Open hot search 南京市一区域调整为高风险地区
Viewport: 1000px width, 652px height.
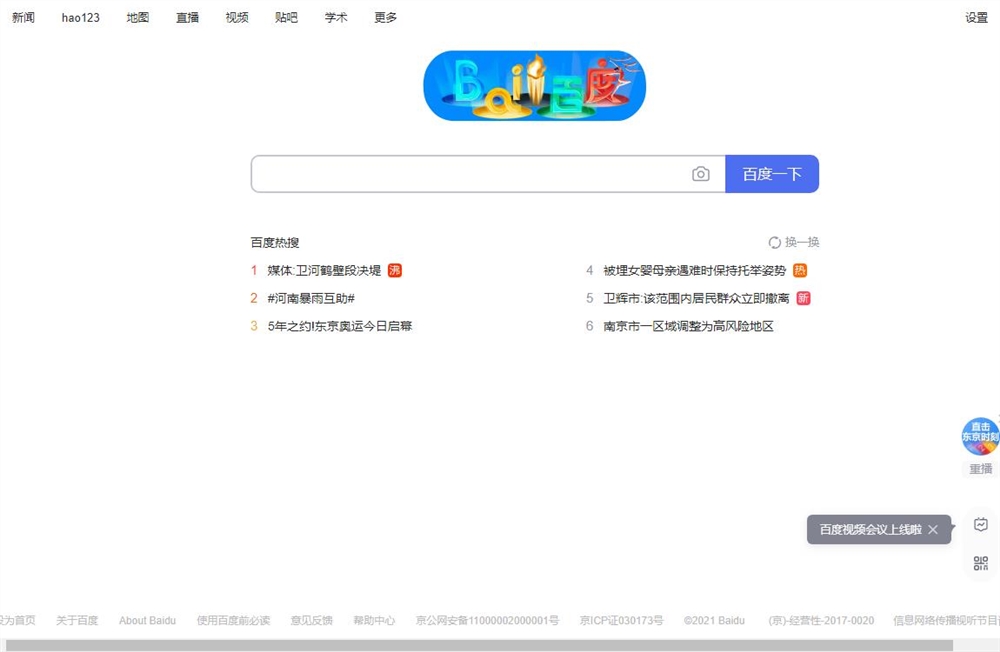[689, 326]
